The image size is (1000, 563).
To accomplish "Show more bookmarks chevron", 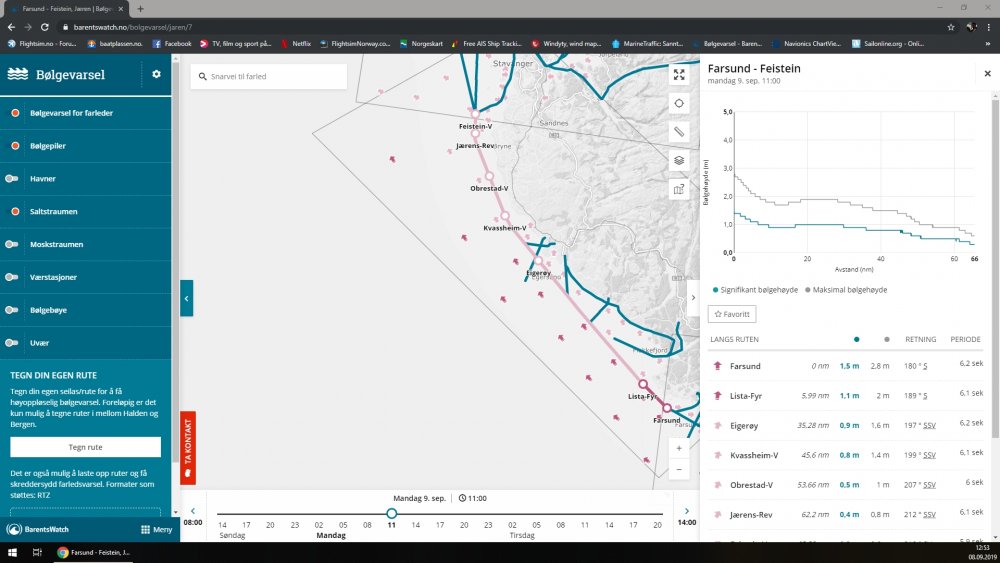I will pos(989,43).
